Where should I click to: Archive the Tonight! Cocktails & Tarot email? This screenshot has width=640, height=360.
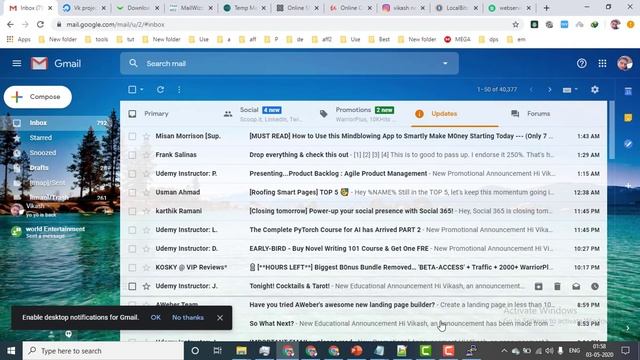click(x=538, y=286)
